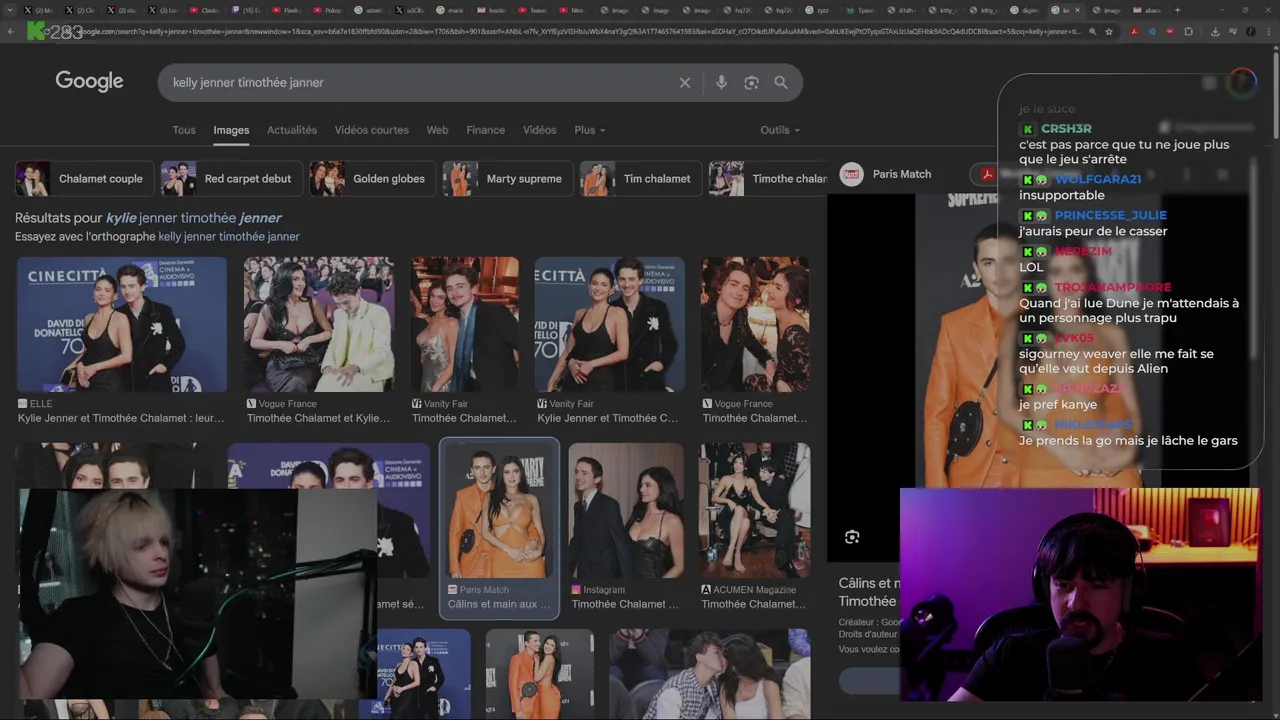Click the Paris Match source logo in preview panel

tap(852, 174)
